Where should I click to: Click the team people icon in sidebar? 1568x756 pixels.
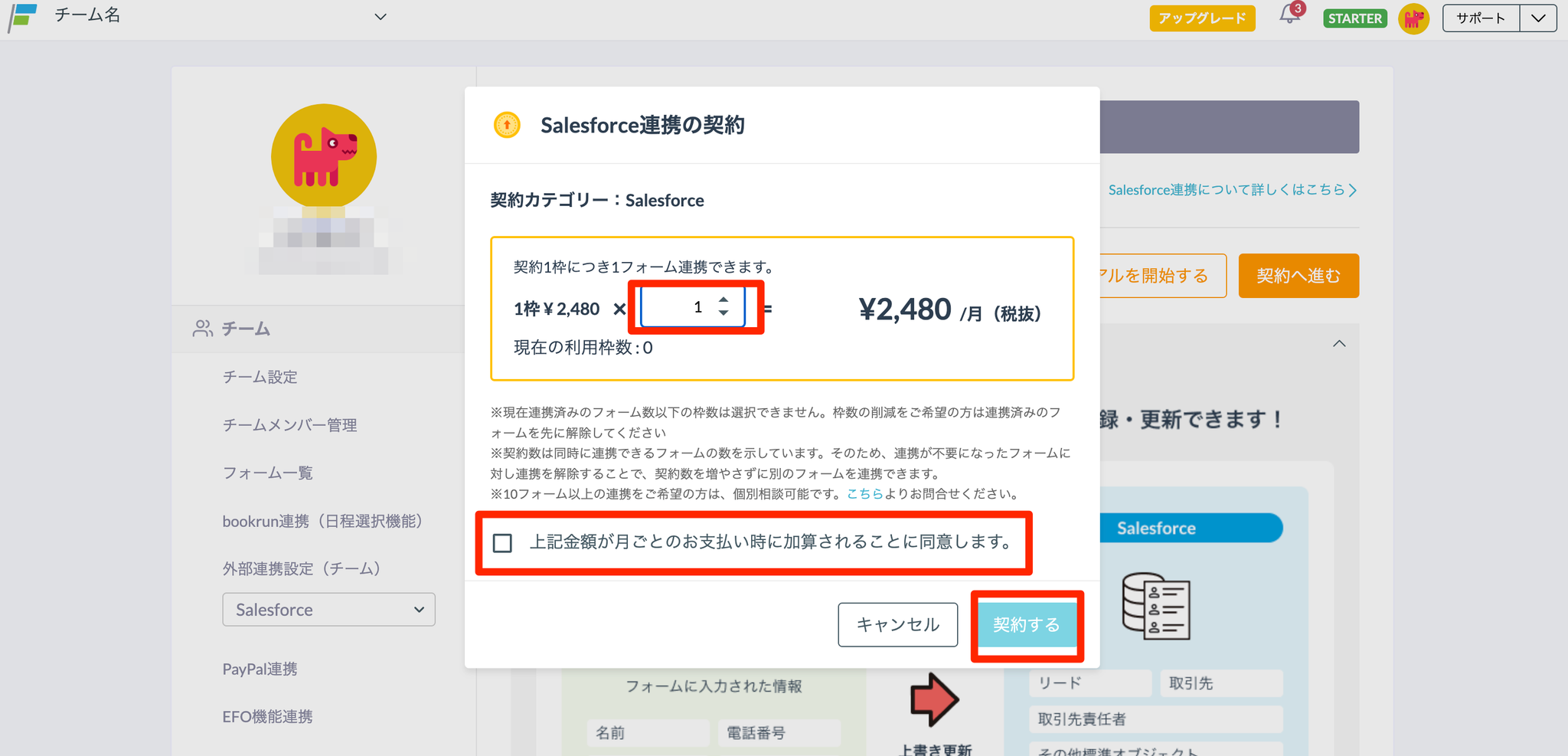coord(202,329)
